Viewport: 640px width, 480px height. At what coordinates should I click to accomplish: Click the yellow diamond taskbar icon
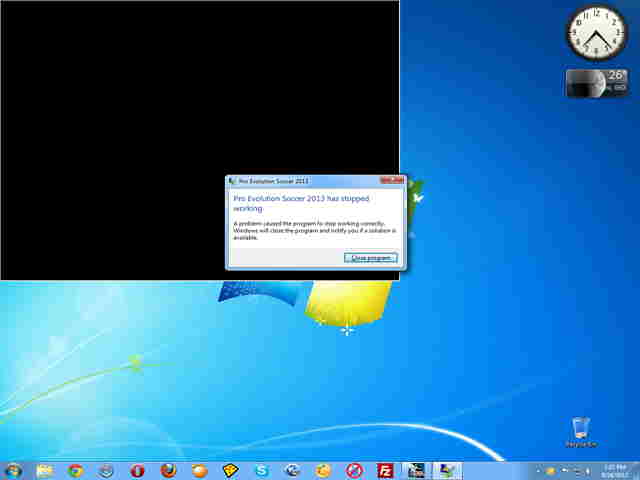coord(230,471)
